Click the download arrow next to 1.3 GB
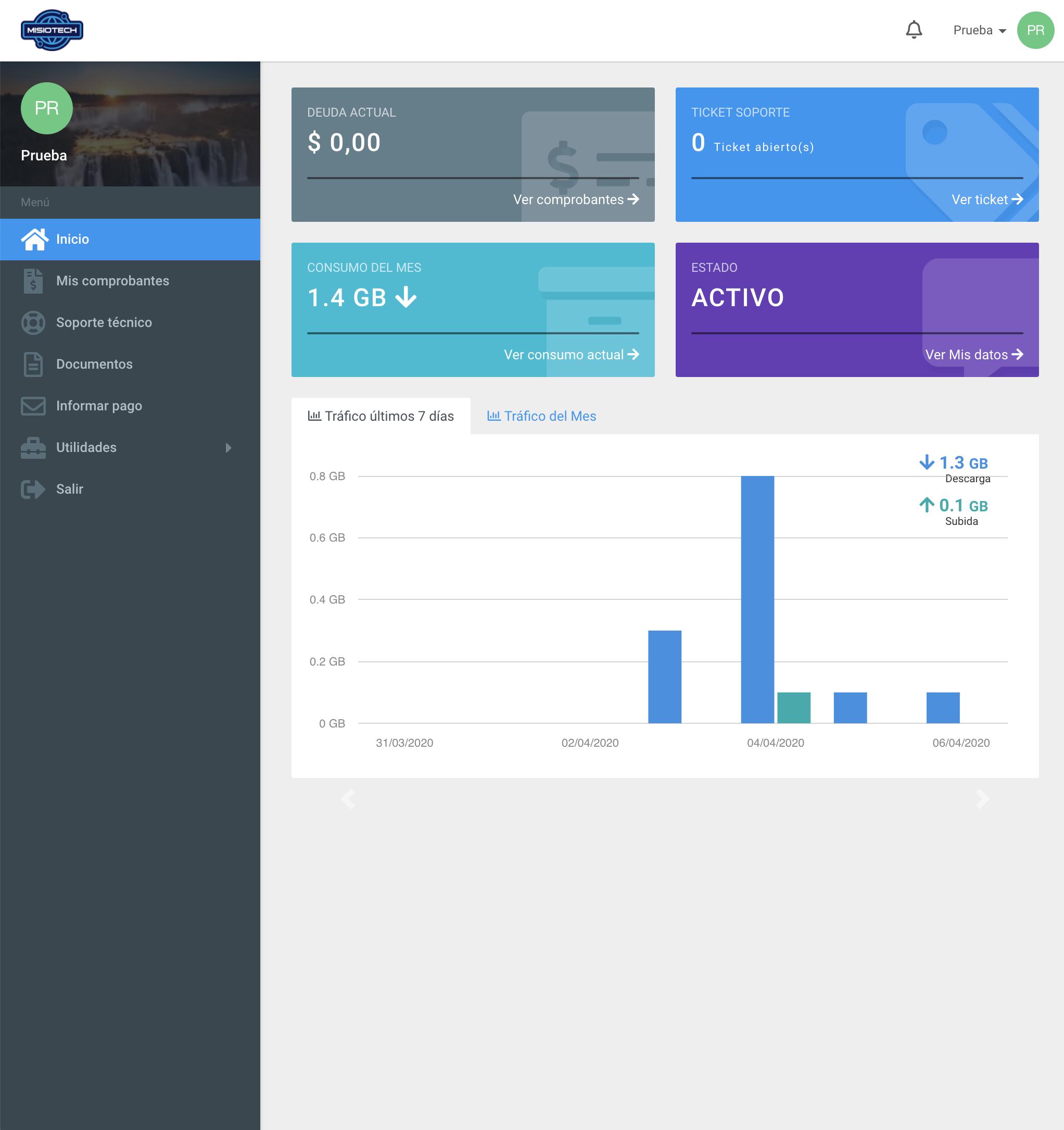 tap(927, 462)
